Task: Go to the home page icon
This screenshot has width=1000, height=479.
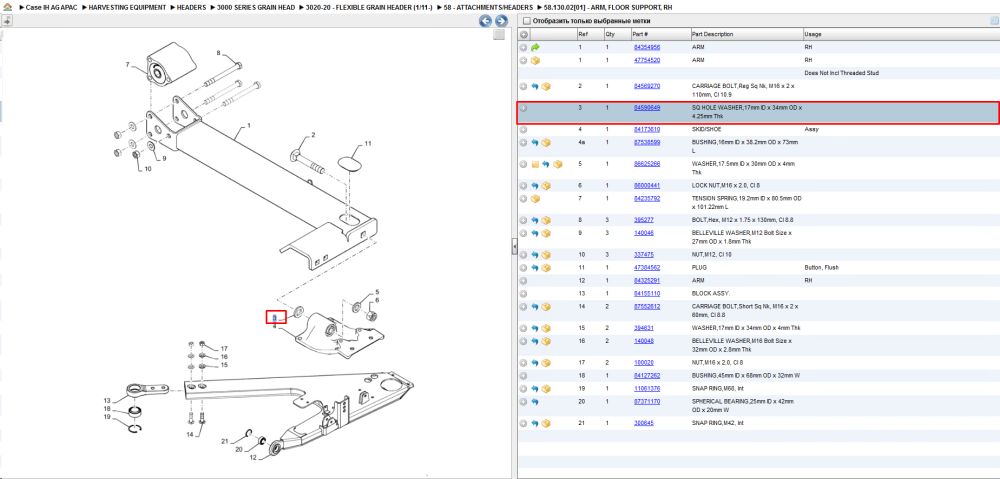Action: click(x=9, y=7)
